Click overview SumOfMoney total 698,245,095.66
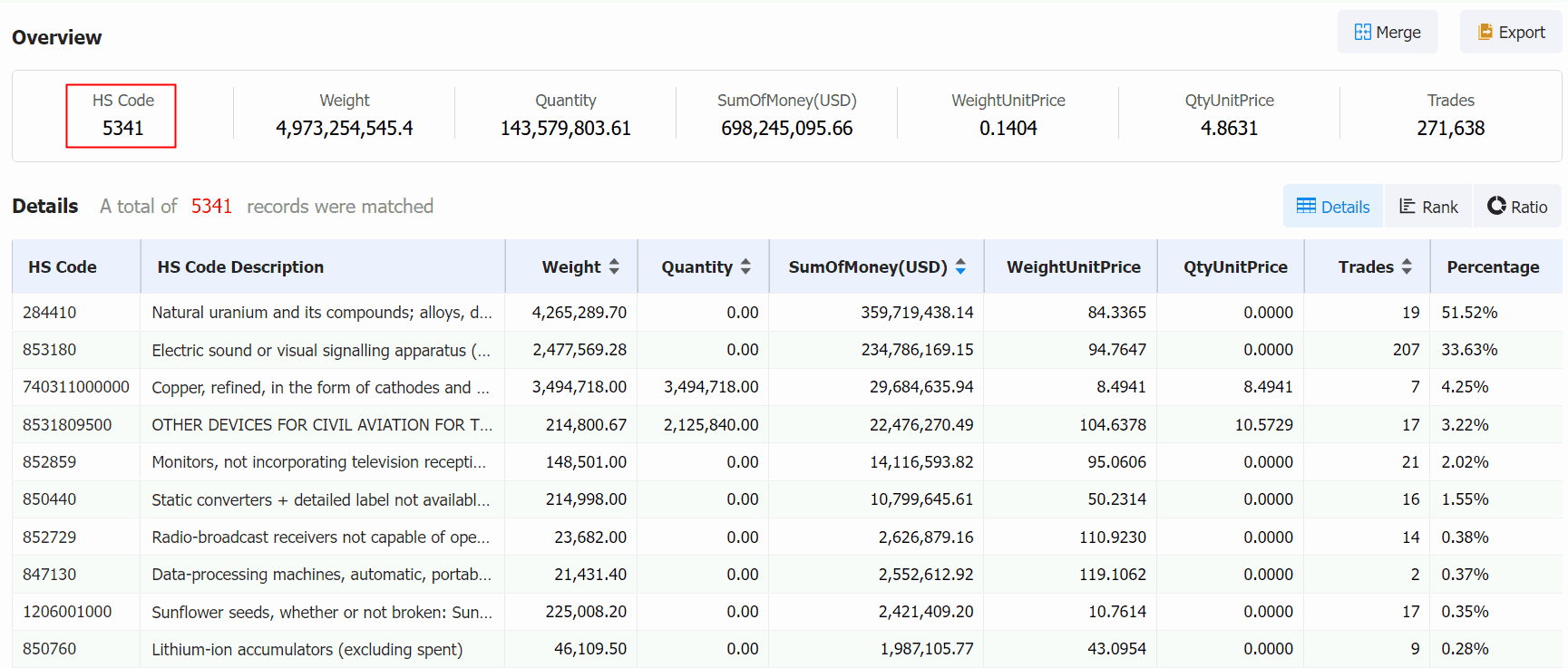This screenshot has width=1568, height=668. tap(787, 129)
